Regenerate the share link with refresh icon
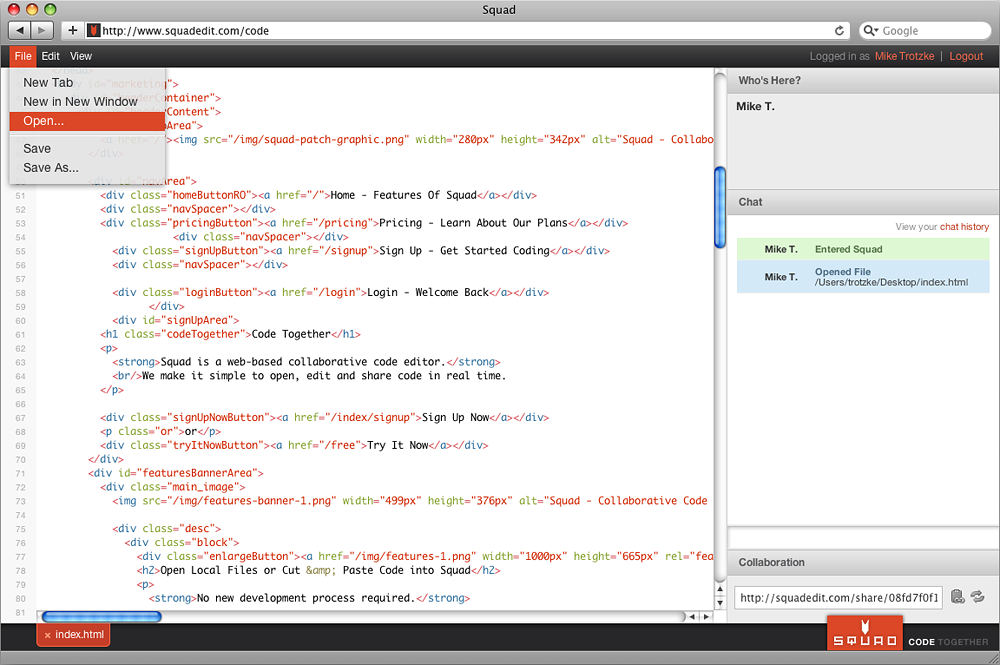Screen dimensions: 1000x665 pyautogui.click(x=978, y=597)
